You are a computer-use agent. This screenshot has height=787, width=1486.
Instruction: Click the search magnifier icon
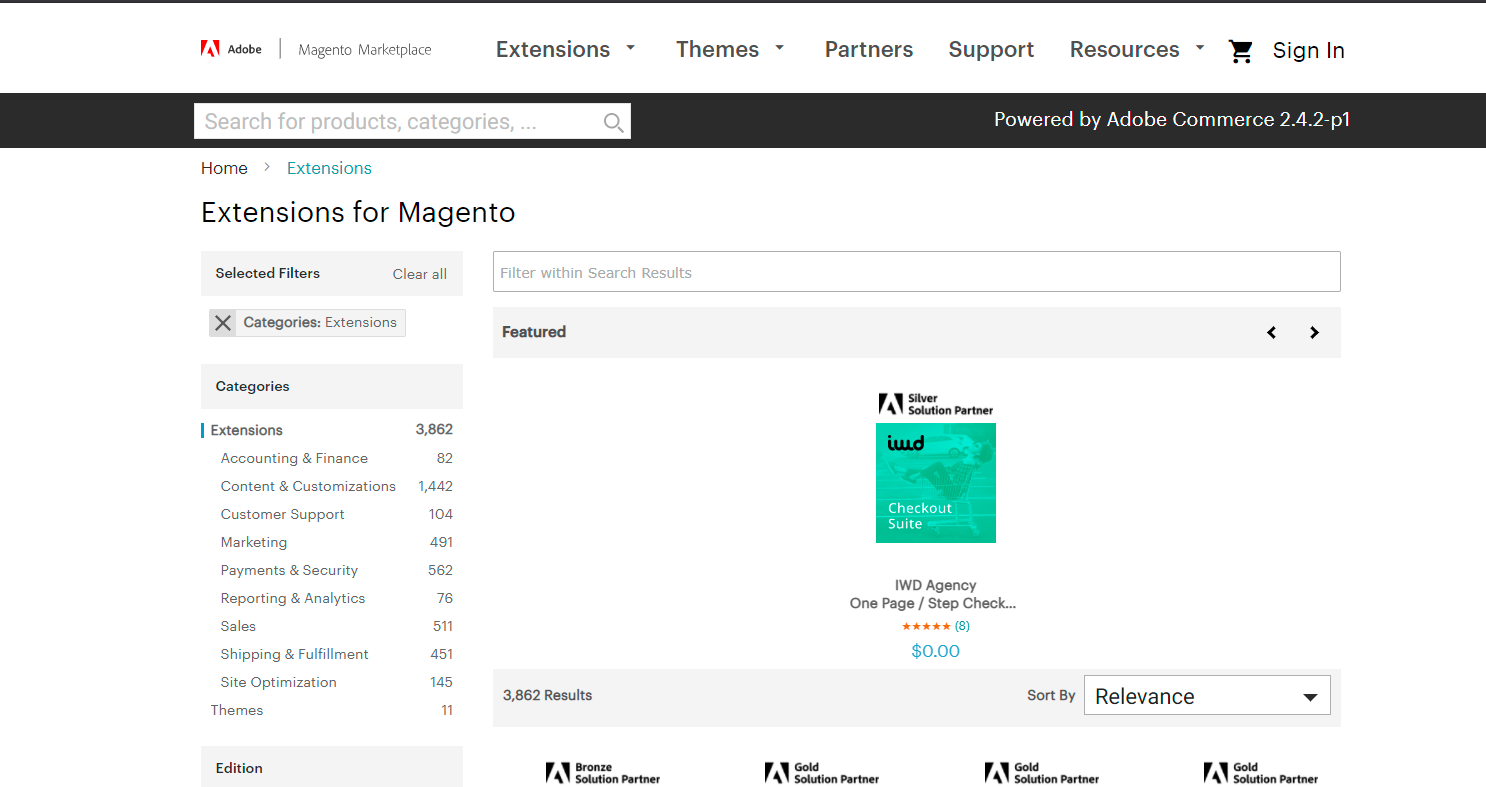613,122
